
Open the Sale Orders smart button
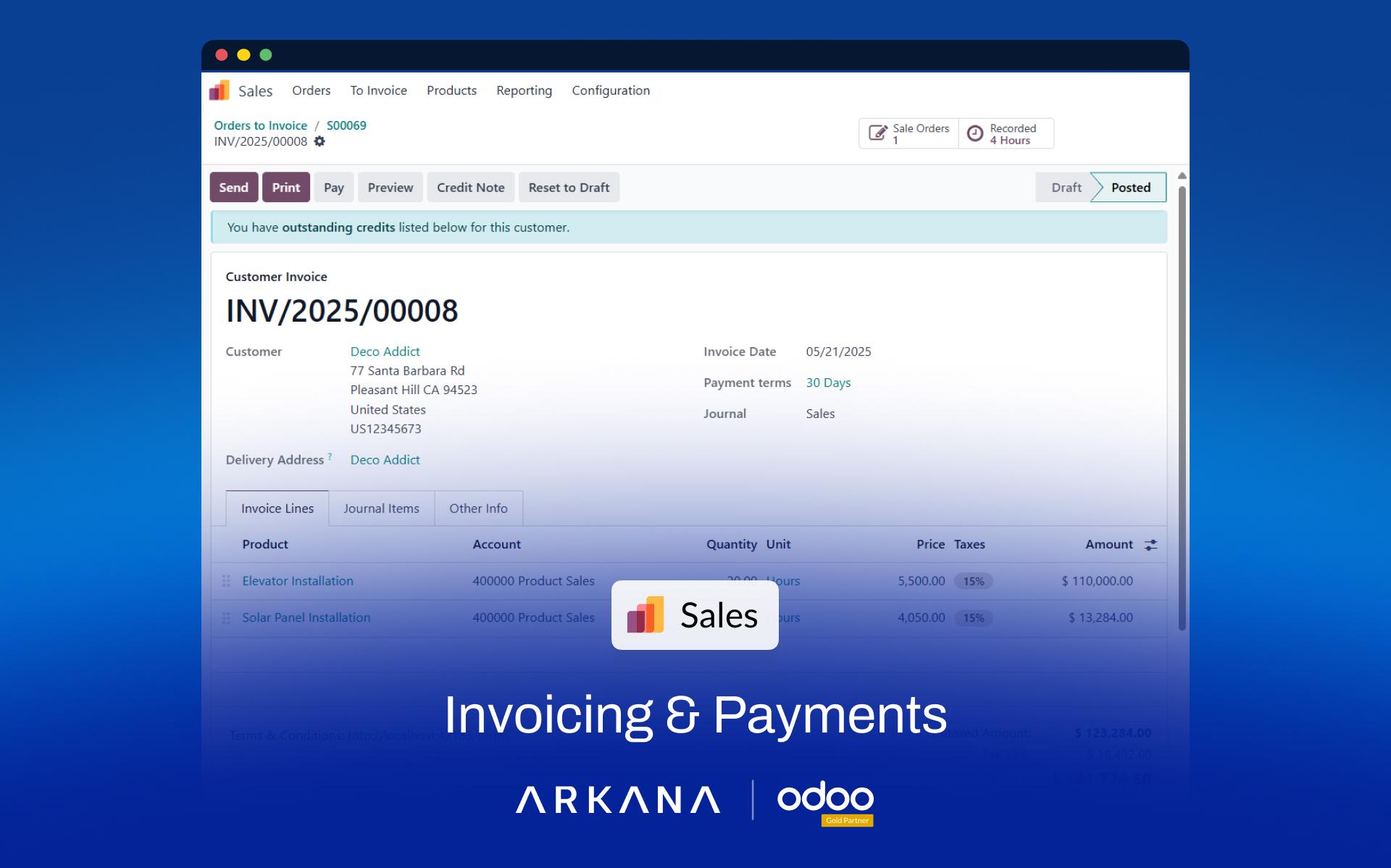point(908,133)
